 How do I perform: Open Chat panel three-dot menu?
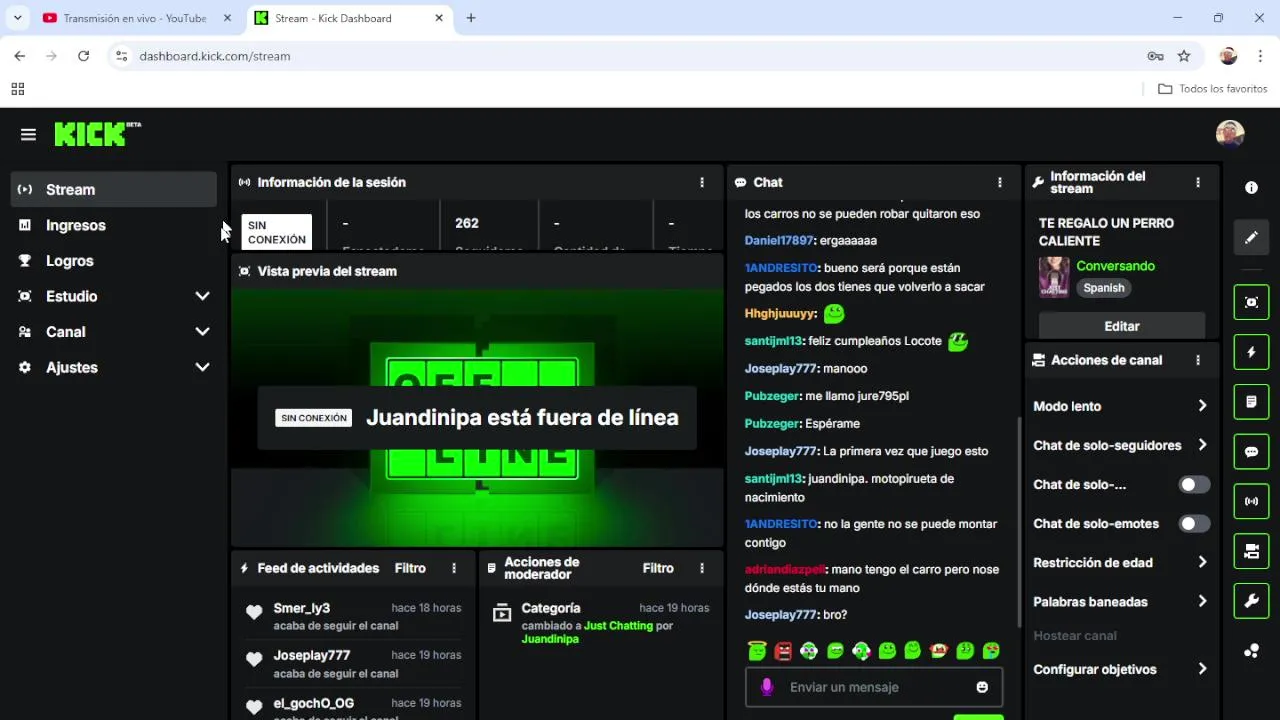999,182
